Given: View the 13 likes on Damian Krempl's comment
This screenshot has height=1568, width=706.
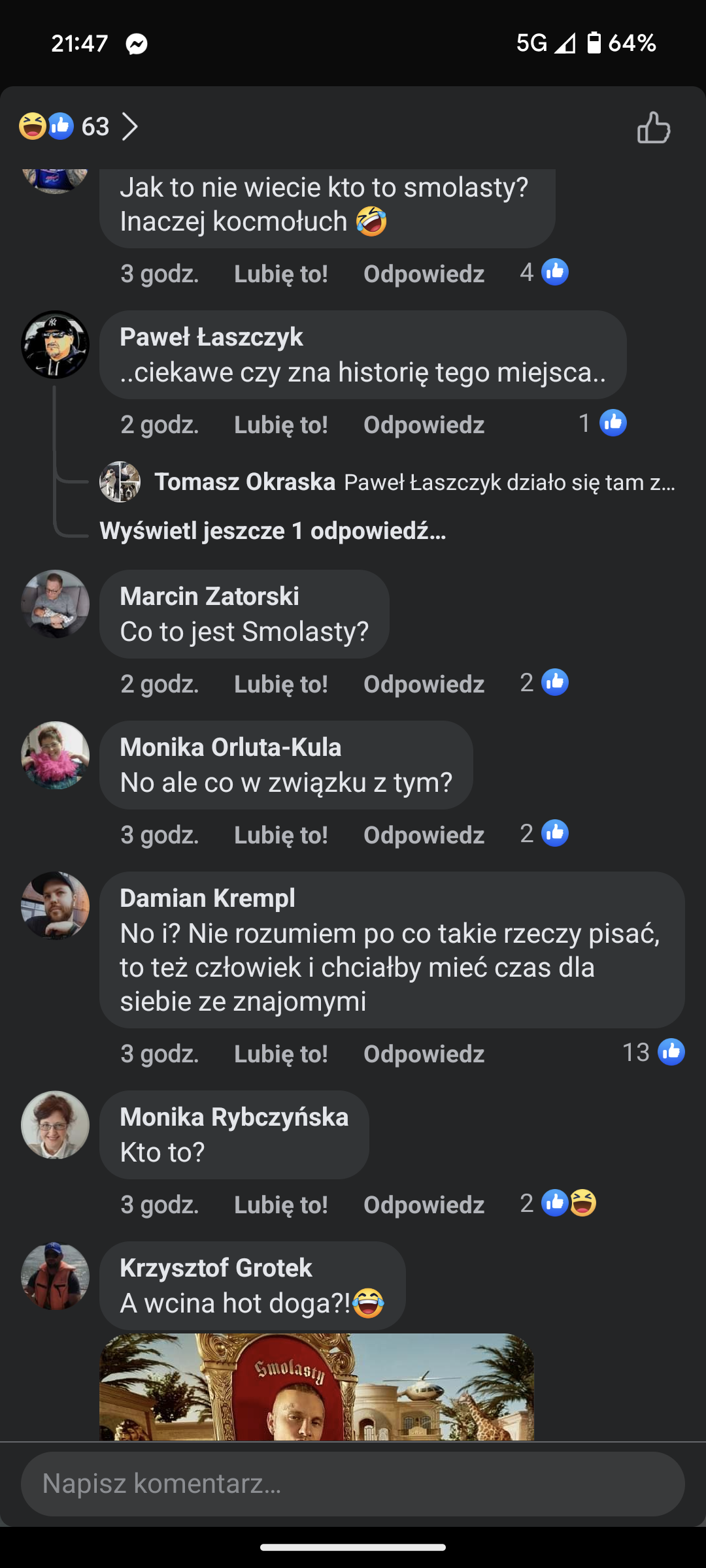Looking at the screenshot, I should (x=654, y=1053).
